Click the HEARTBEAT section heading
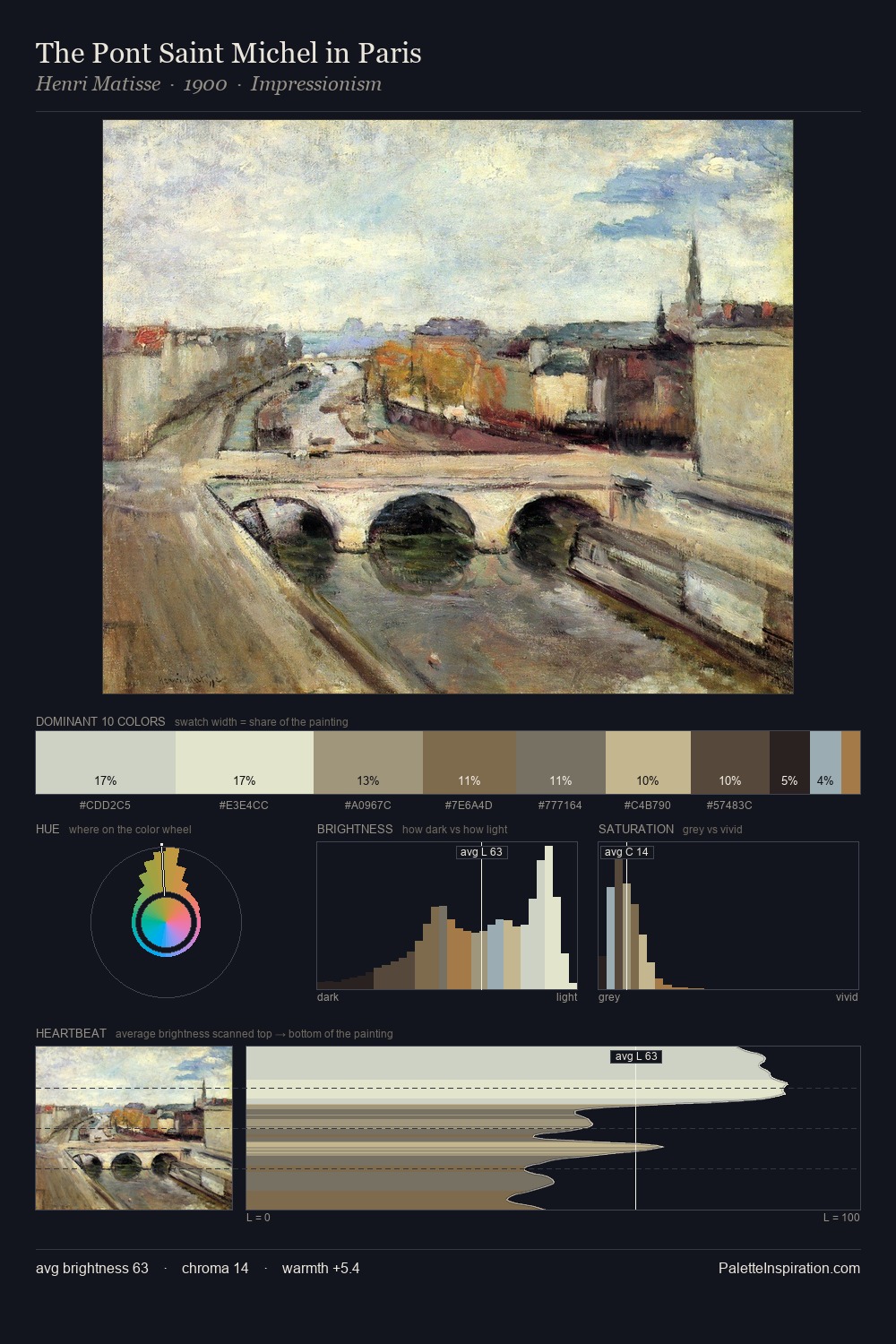Viewport: 896px width, 1344px height. click(71, 1033)
